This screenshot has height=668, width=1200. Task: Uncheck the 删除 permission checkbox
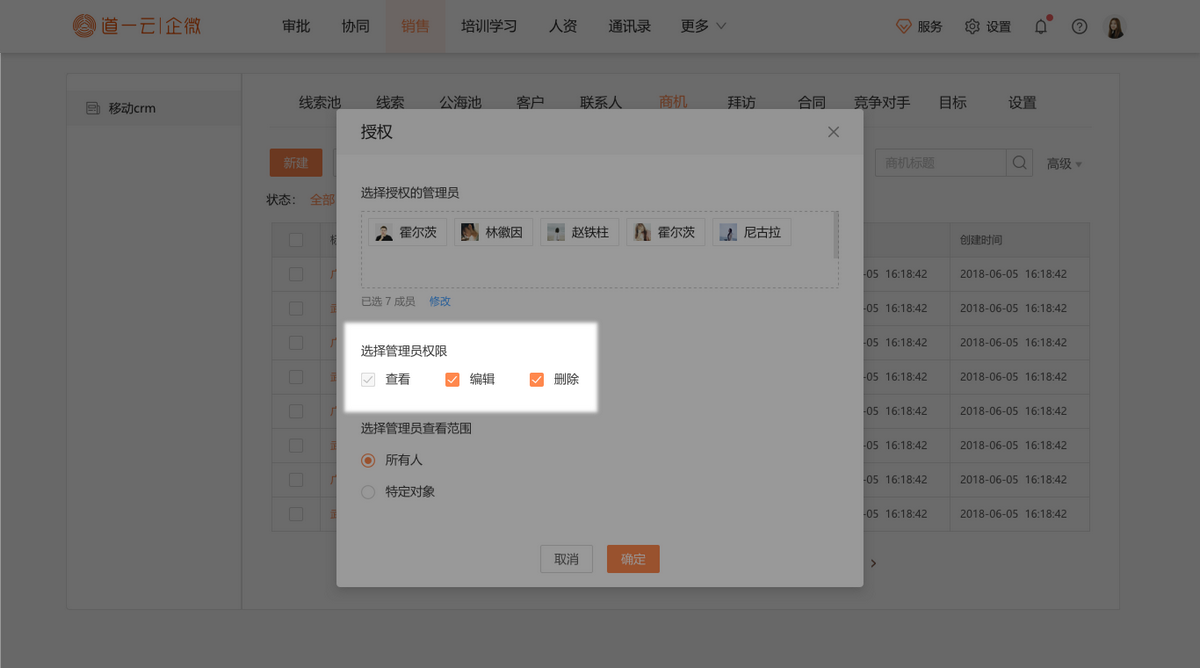536,379
